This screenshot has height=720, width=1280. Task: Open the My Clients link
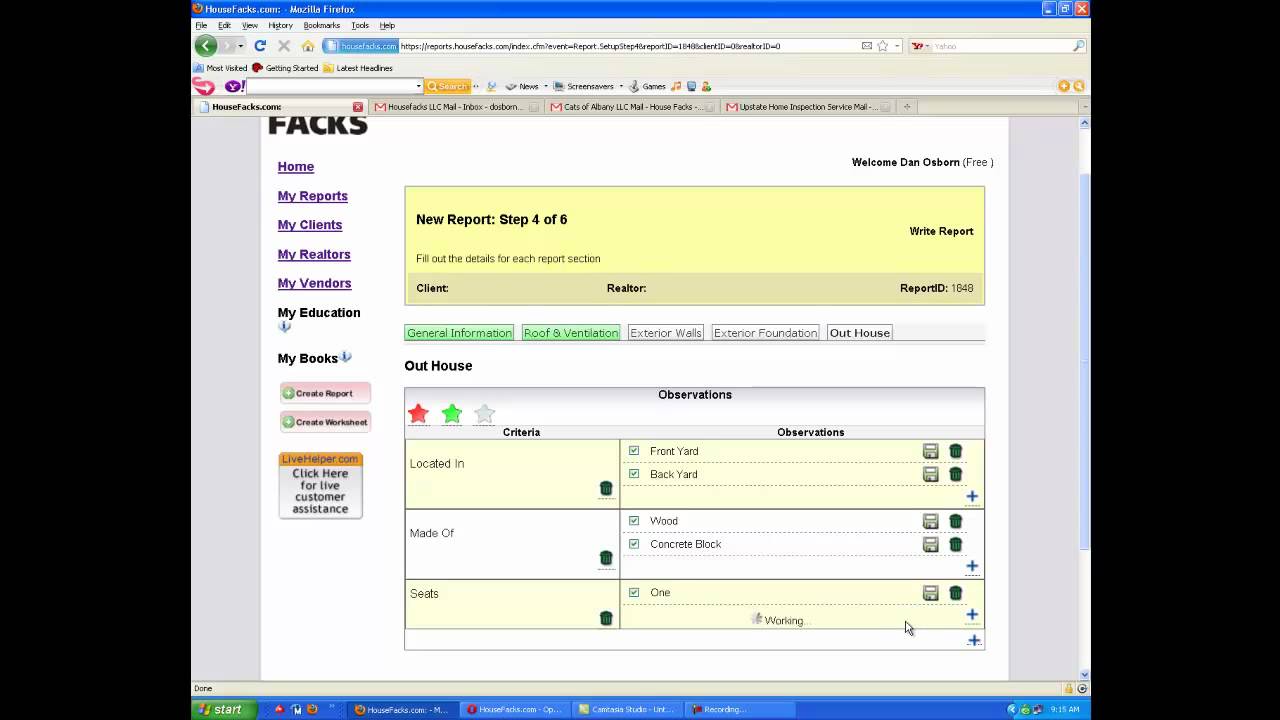(309, 225)
